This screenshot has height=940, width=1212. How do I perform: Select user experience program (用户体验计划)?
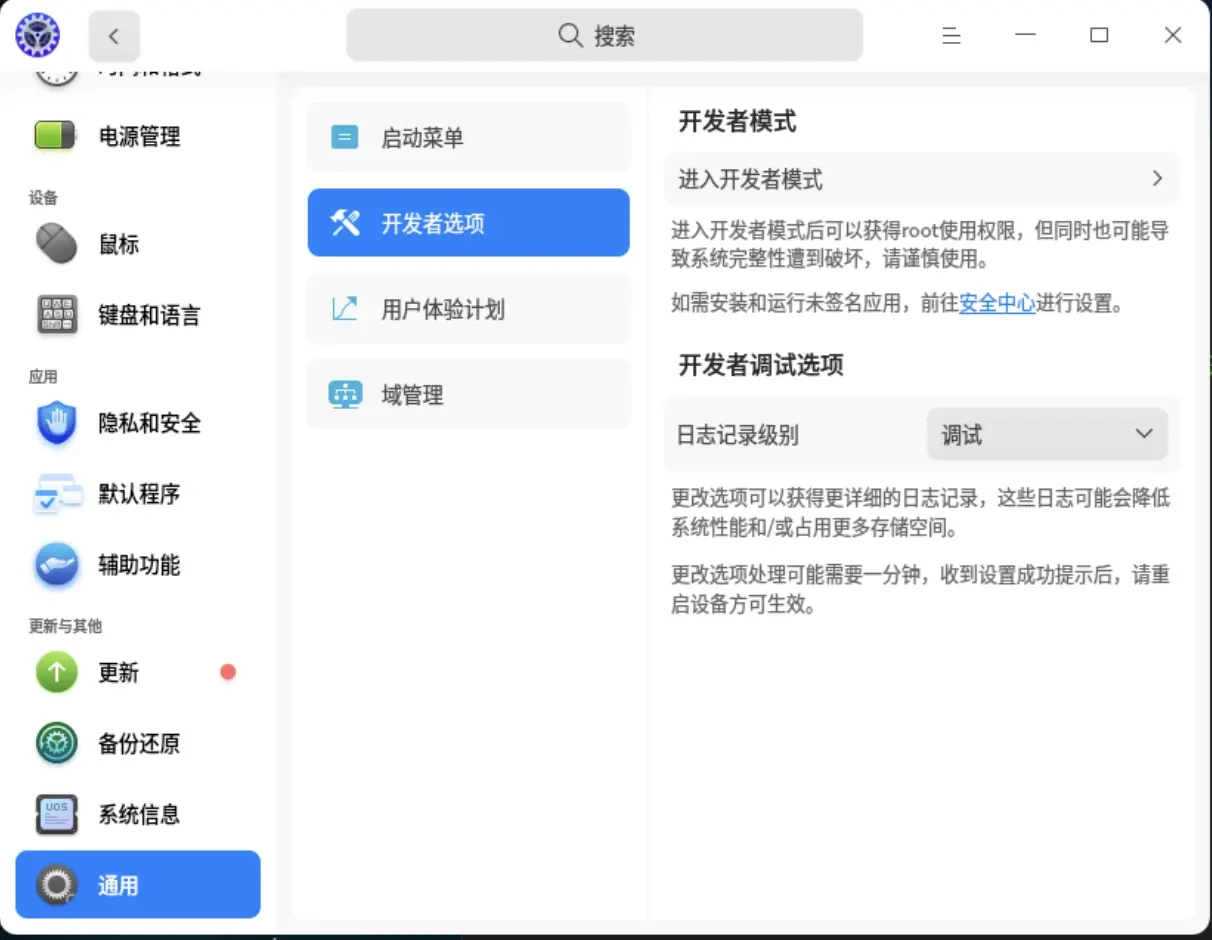[x=468, y=309]
